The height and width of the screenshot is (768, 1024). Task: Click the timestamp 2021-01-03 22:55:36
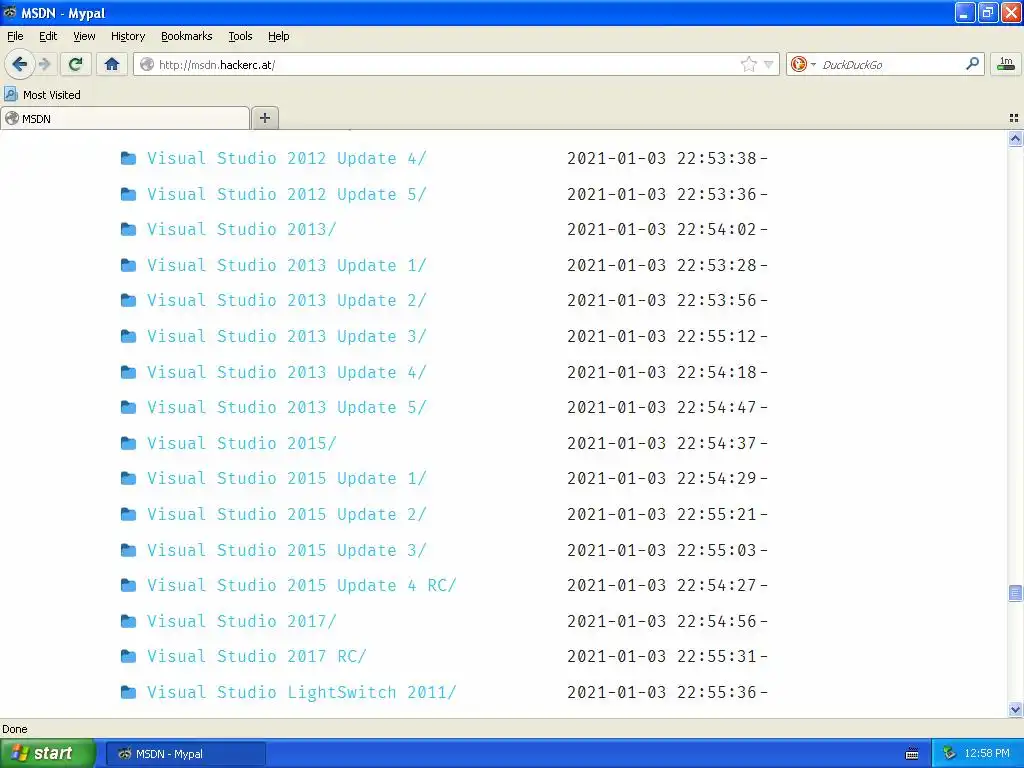click(662, 692)
